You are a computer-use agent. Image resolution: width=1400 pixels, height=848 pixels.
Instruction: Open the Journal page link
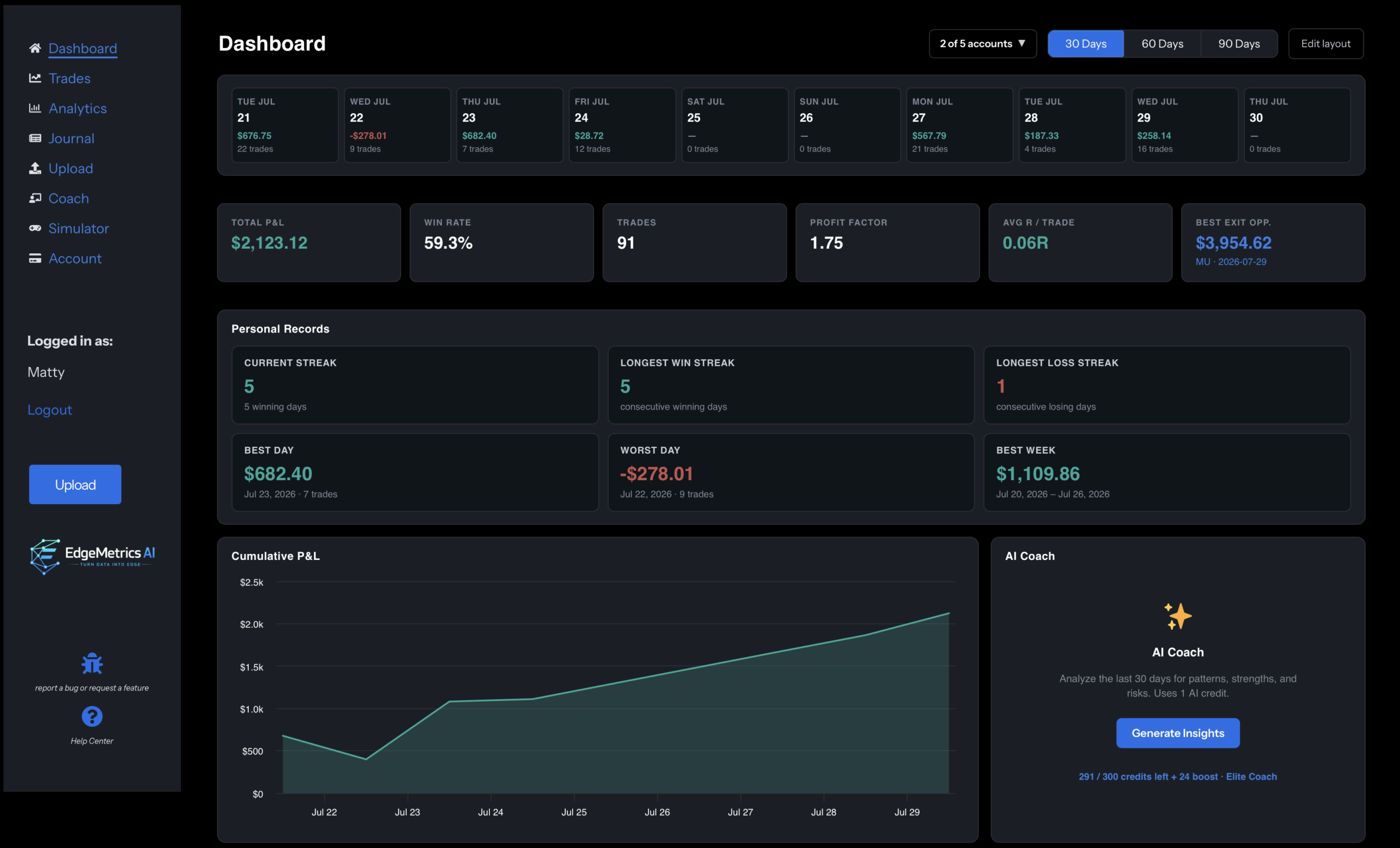(71, 138)
